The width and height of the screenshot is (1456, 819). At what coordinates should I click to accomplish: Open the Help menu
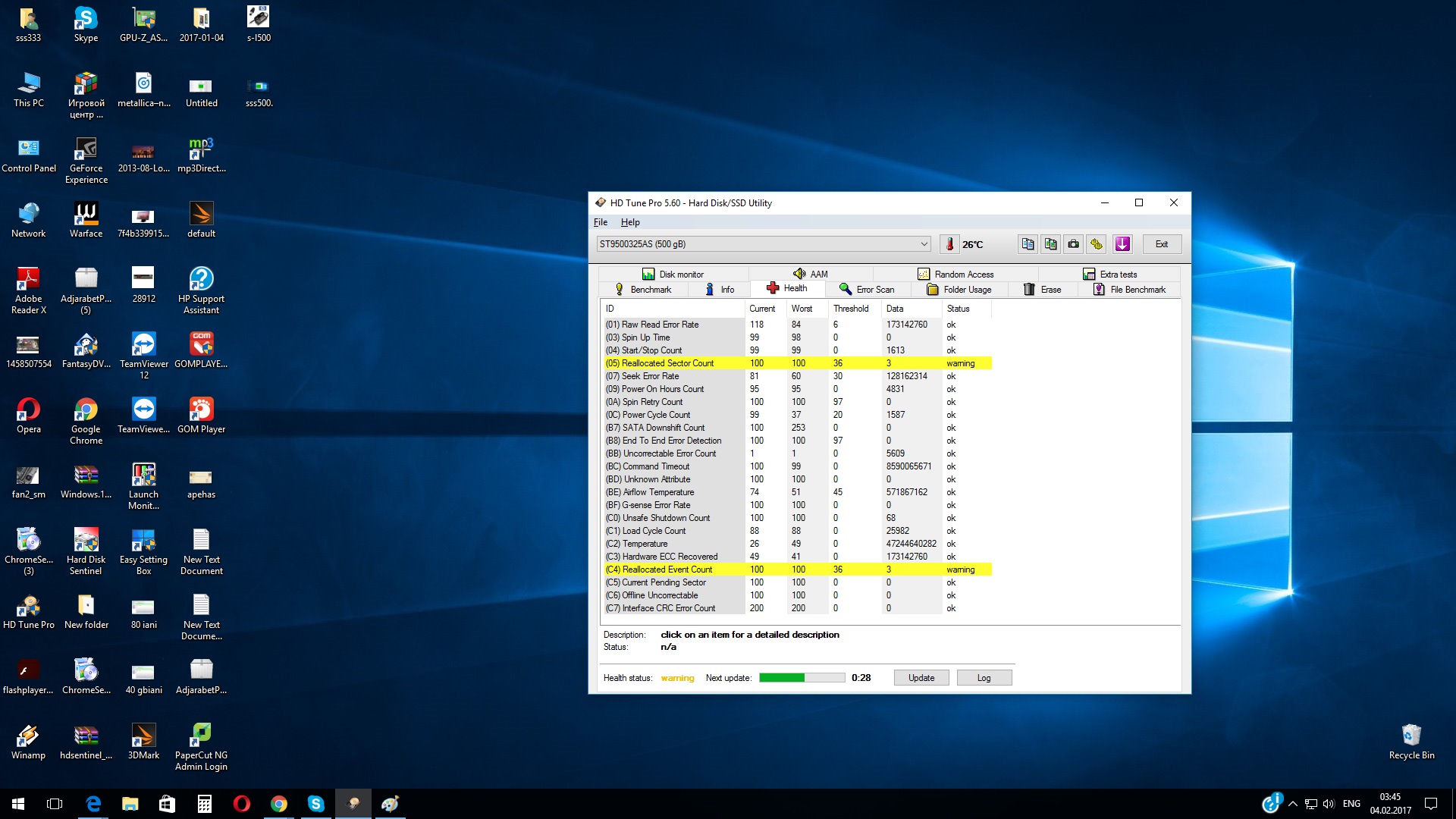(629, 222)
